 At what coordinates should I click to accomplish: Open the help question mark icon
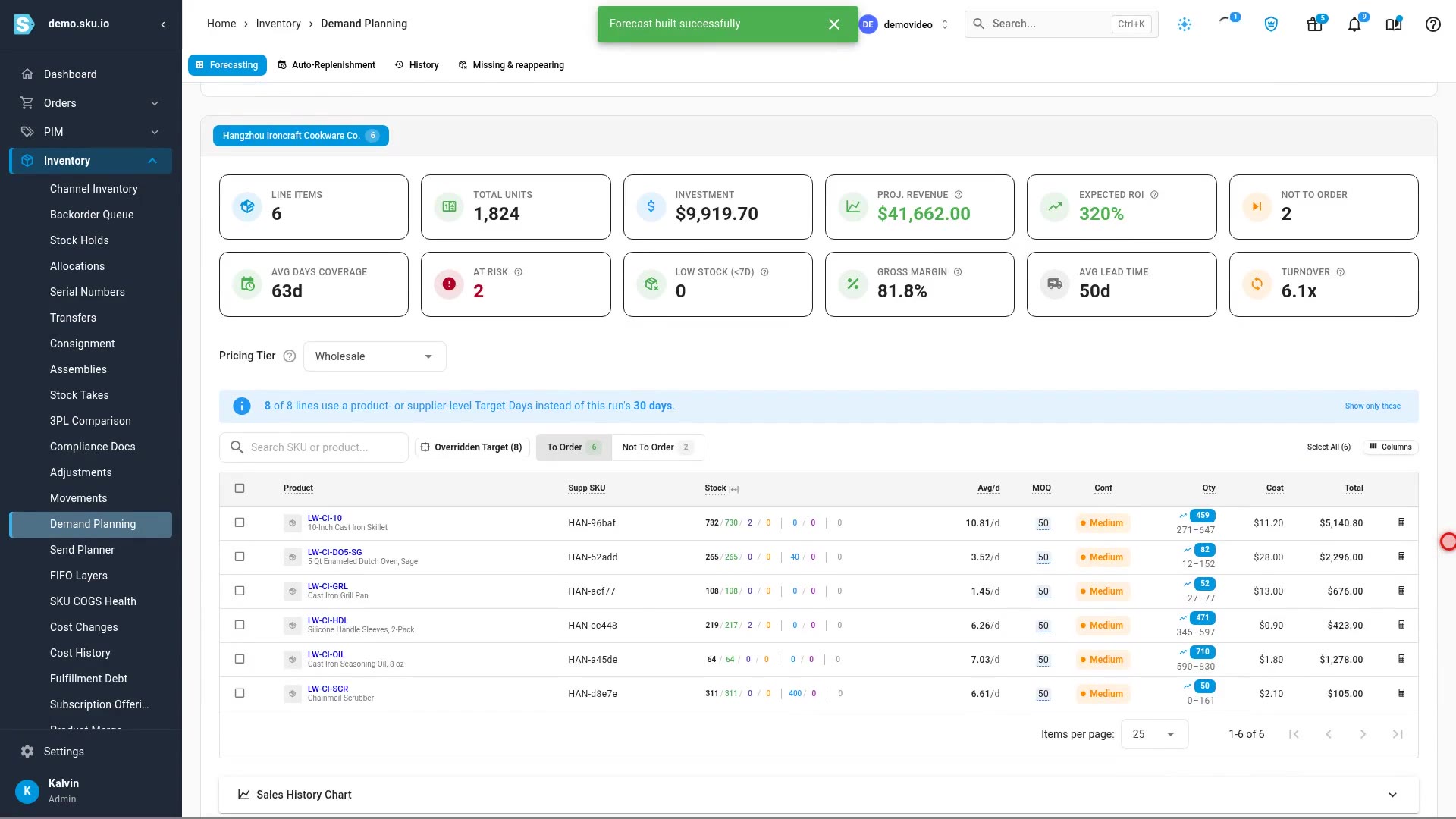[x=1433, y=24]
